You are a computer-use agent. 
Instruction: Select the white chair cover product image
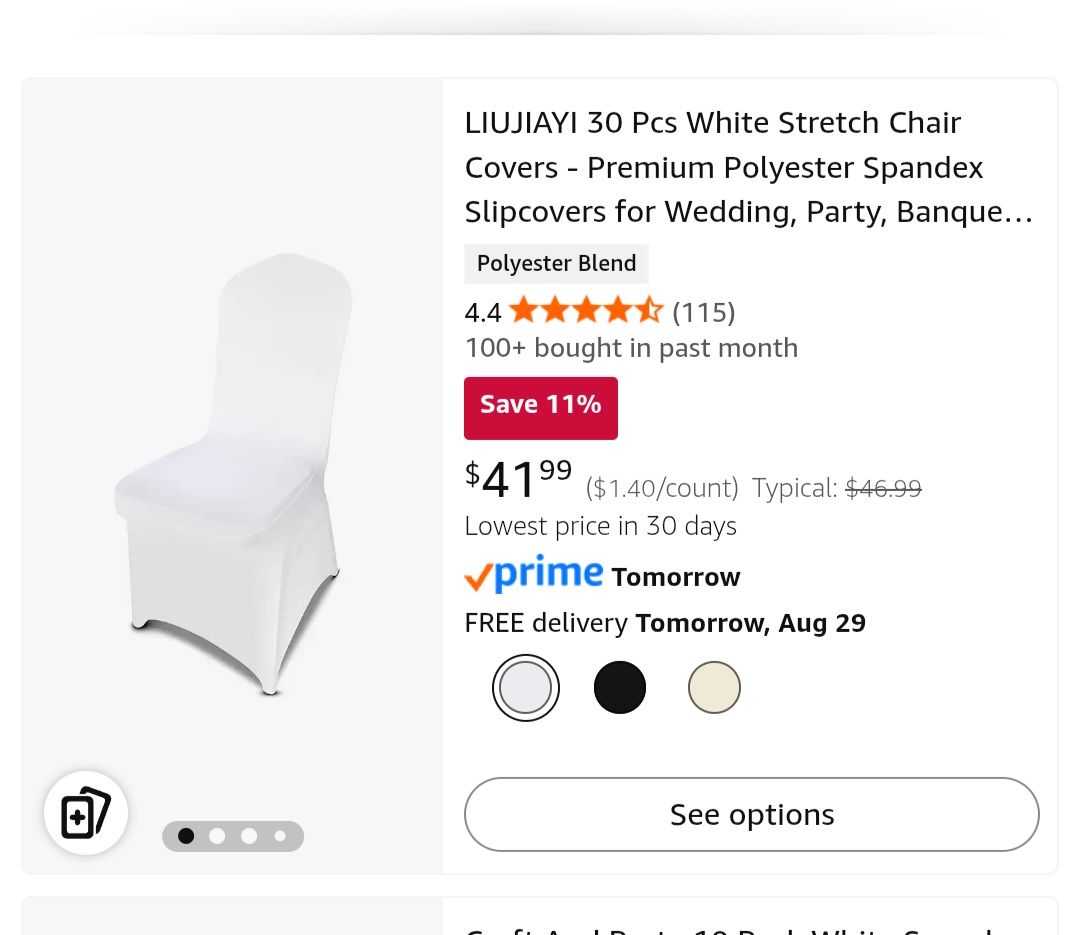tap(230, 470)
